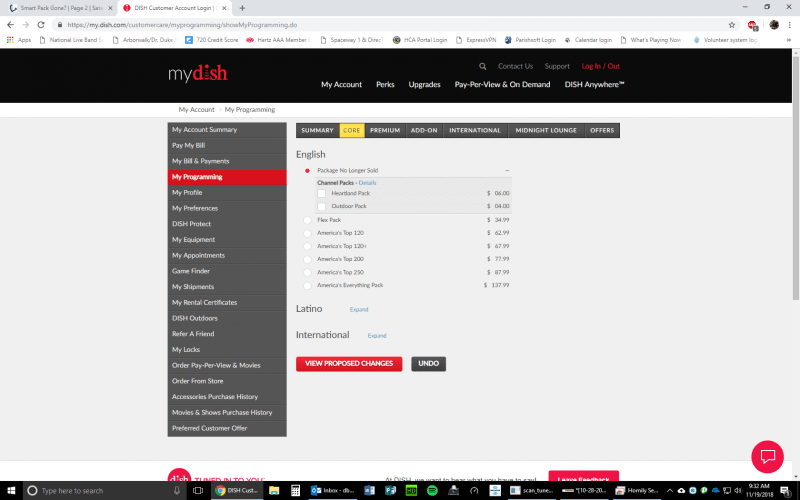
Task: Open Calculator from taskbar
Action: point(295,490)
